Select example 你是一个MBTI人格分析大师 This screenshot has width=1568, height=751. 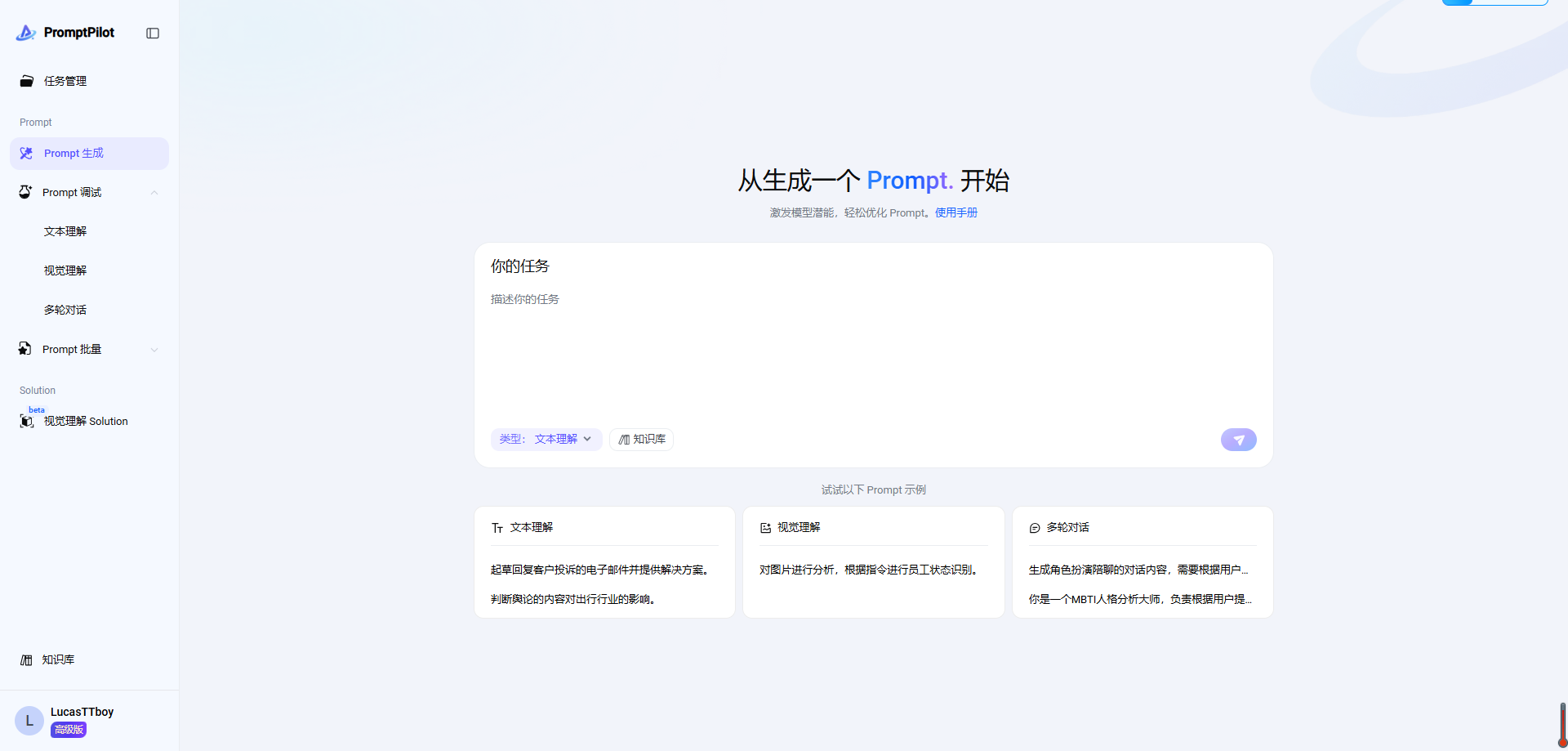tap(1140, 599)
